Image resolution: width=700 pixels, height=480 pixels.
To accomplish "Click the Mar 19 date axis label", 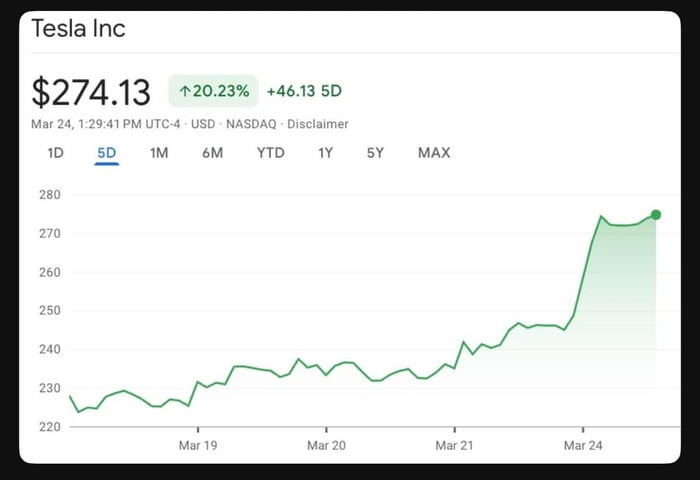I will tap(197, 444).
